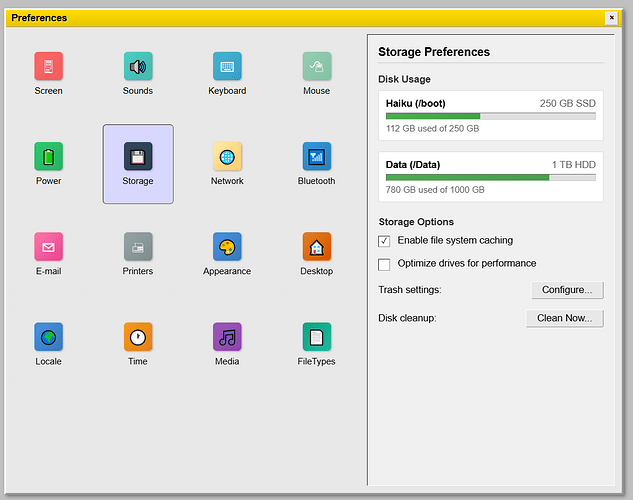The width and height of the screenshot is (633, 500).
Task: Open the Desktop preferences icon
Action: (x=317, y=247)
